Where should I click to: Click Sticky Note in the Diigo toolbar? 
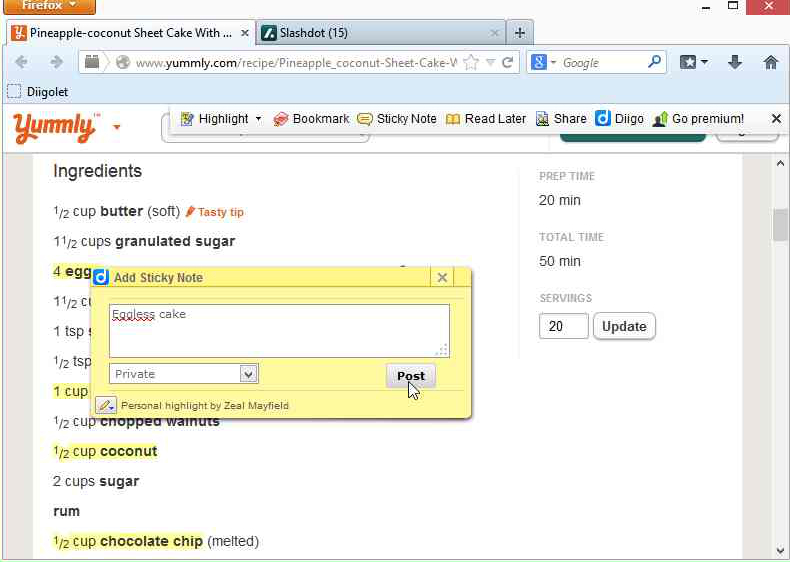(397, 119)
